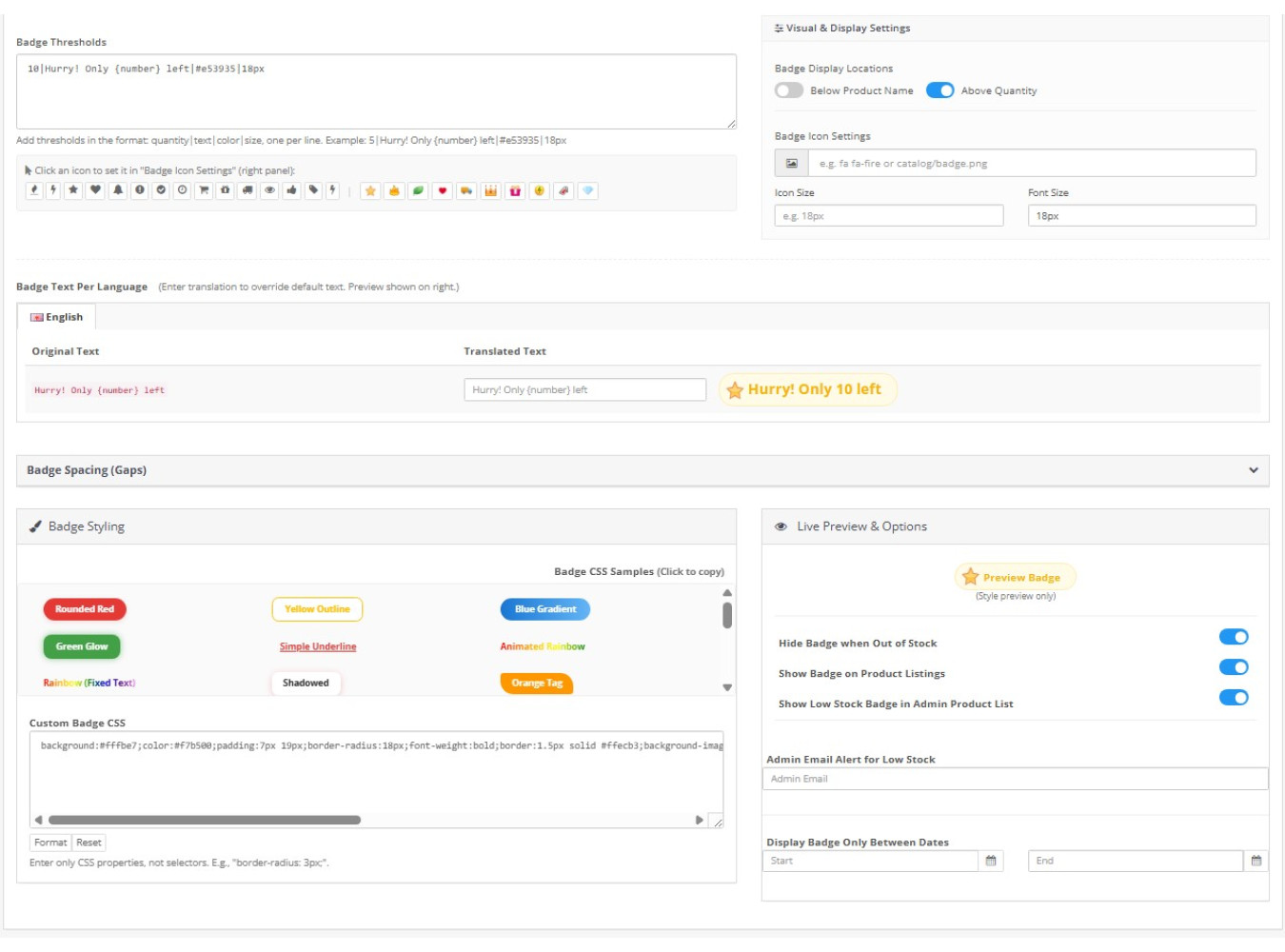Choose the bell badge icon

pyautogui.click(x=118, y=190)
